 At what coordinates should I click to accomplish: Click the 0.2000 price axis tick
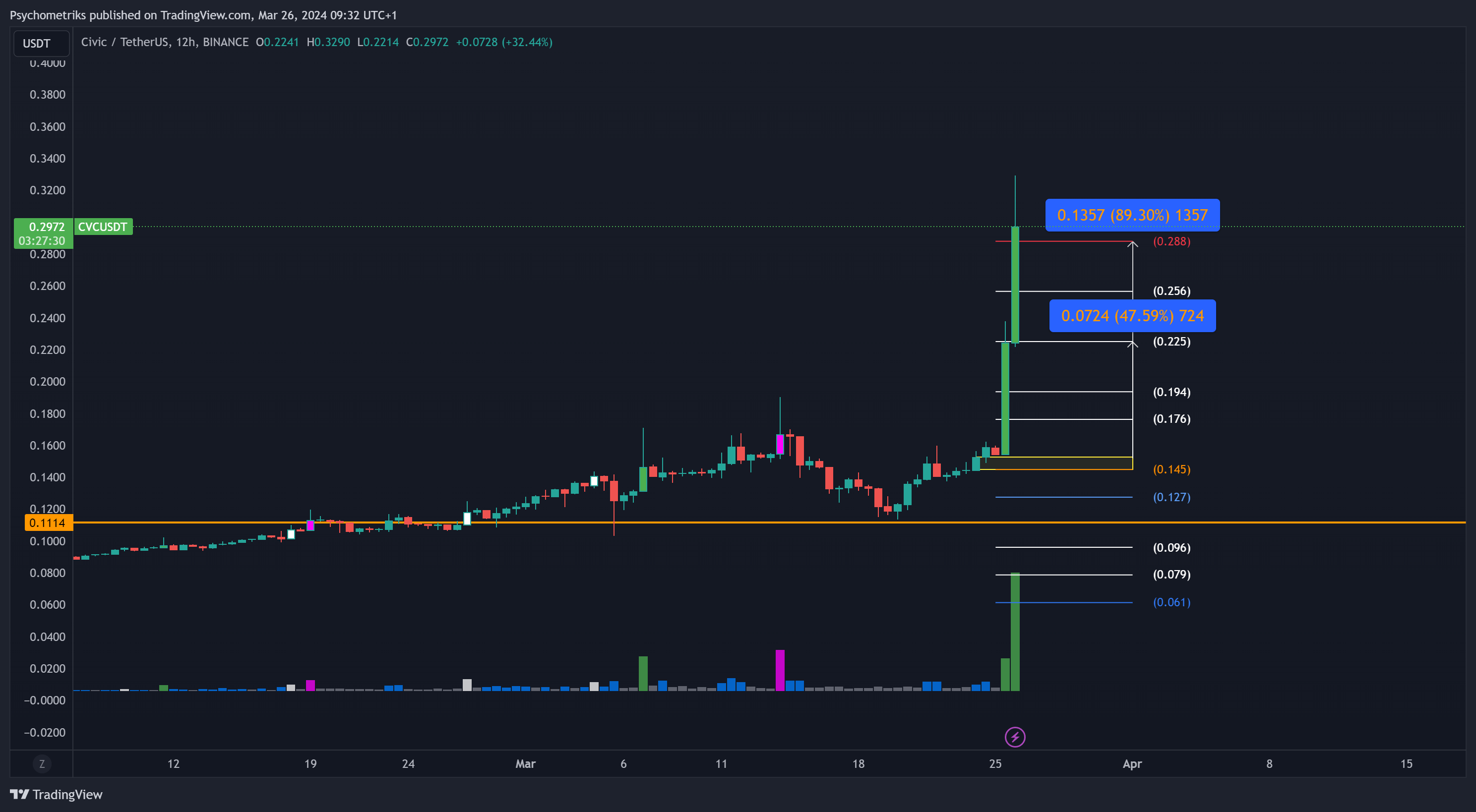coord(48,381)
